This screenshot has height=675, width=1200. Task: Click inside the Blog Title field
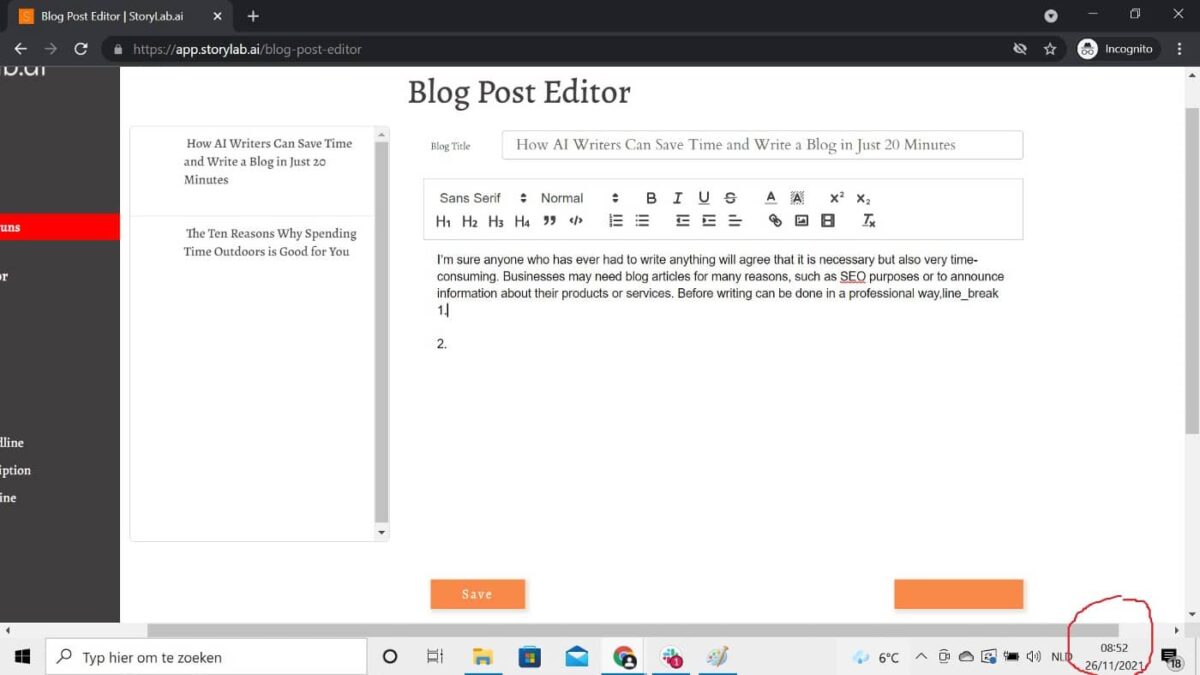pyautogui.click(x=762, y=144)
